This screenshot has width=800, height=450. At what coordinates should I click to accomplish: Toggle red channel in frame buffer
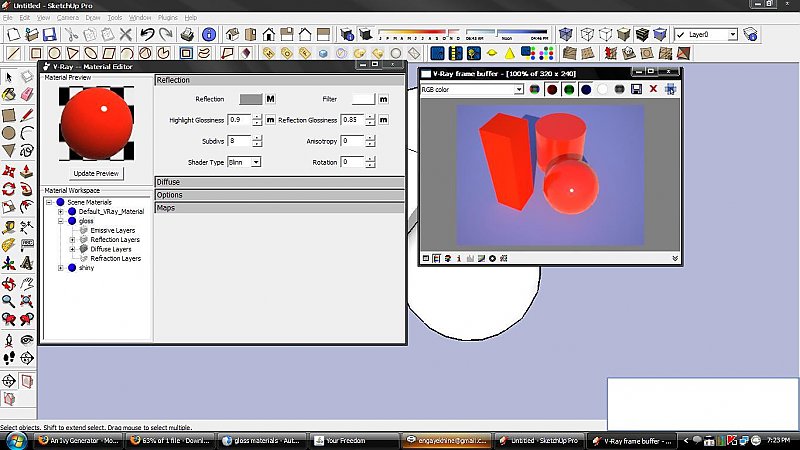[x=552, y=89]
